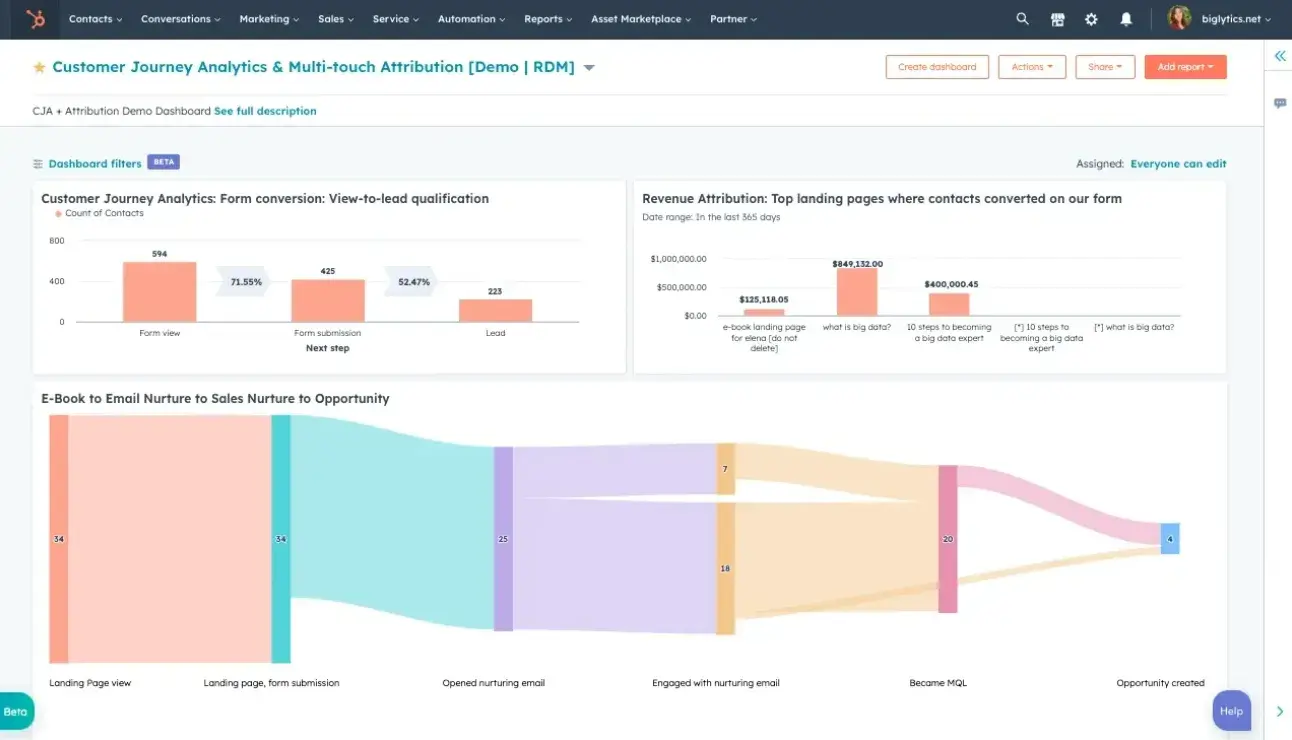Screen dimensions: 1292x740
Task: Open the settings gear icon
Action: coord(1091,19)
